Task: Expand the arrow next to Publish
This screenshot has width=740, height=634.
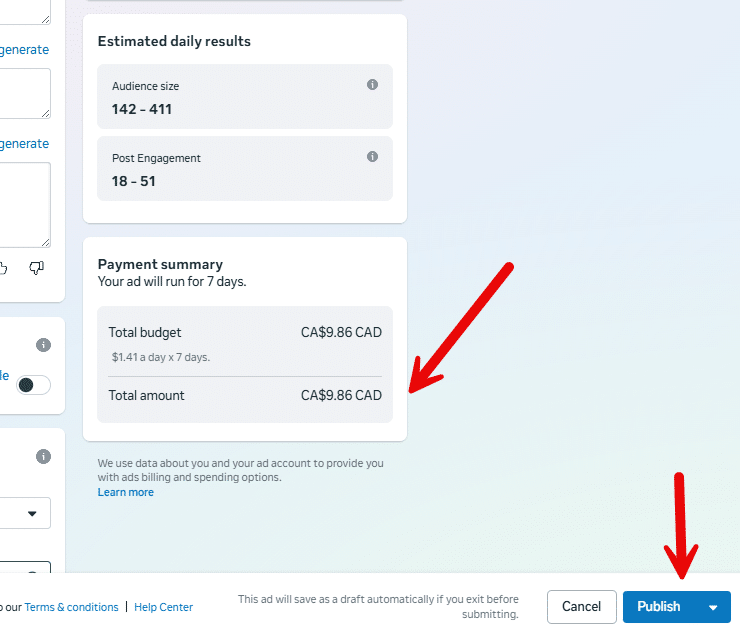Action: (713, 607)
